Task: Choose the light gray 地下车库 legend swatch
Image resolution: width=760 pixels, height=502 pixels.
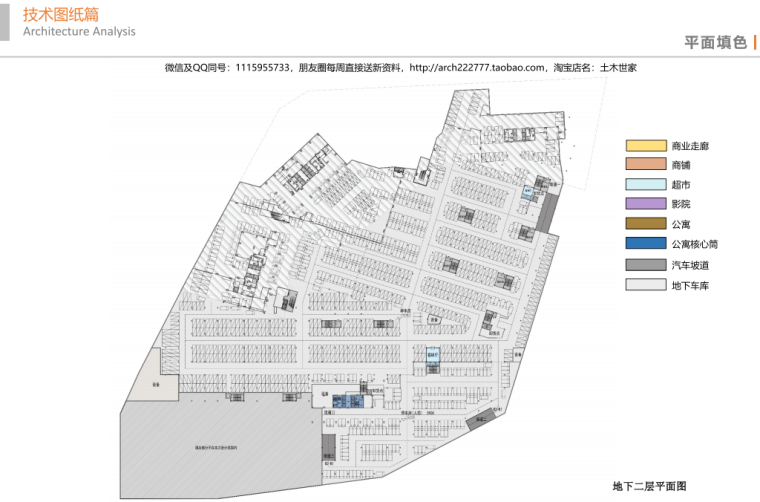Action: 644,285
